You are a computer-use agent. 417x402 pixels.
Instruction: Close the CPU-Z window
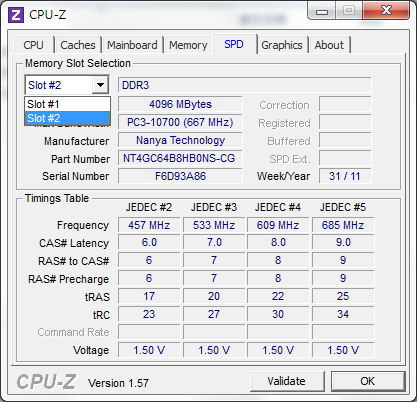pyautogui.click(x=386, y=11)
